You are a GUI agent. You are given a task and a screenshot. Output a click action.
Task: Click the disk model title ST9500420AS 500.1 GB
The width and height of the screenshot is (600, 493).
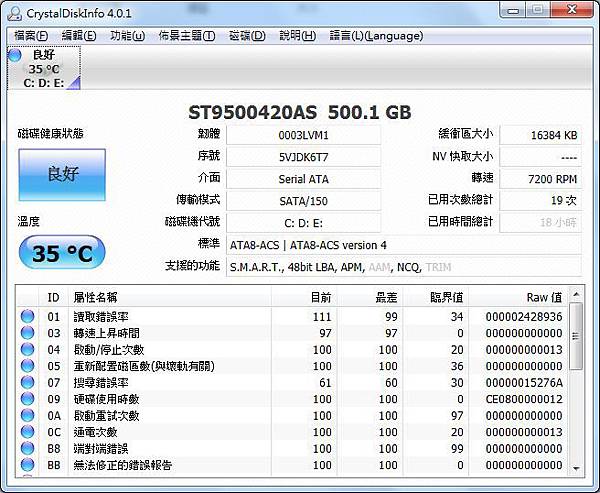(300, 112)
